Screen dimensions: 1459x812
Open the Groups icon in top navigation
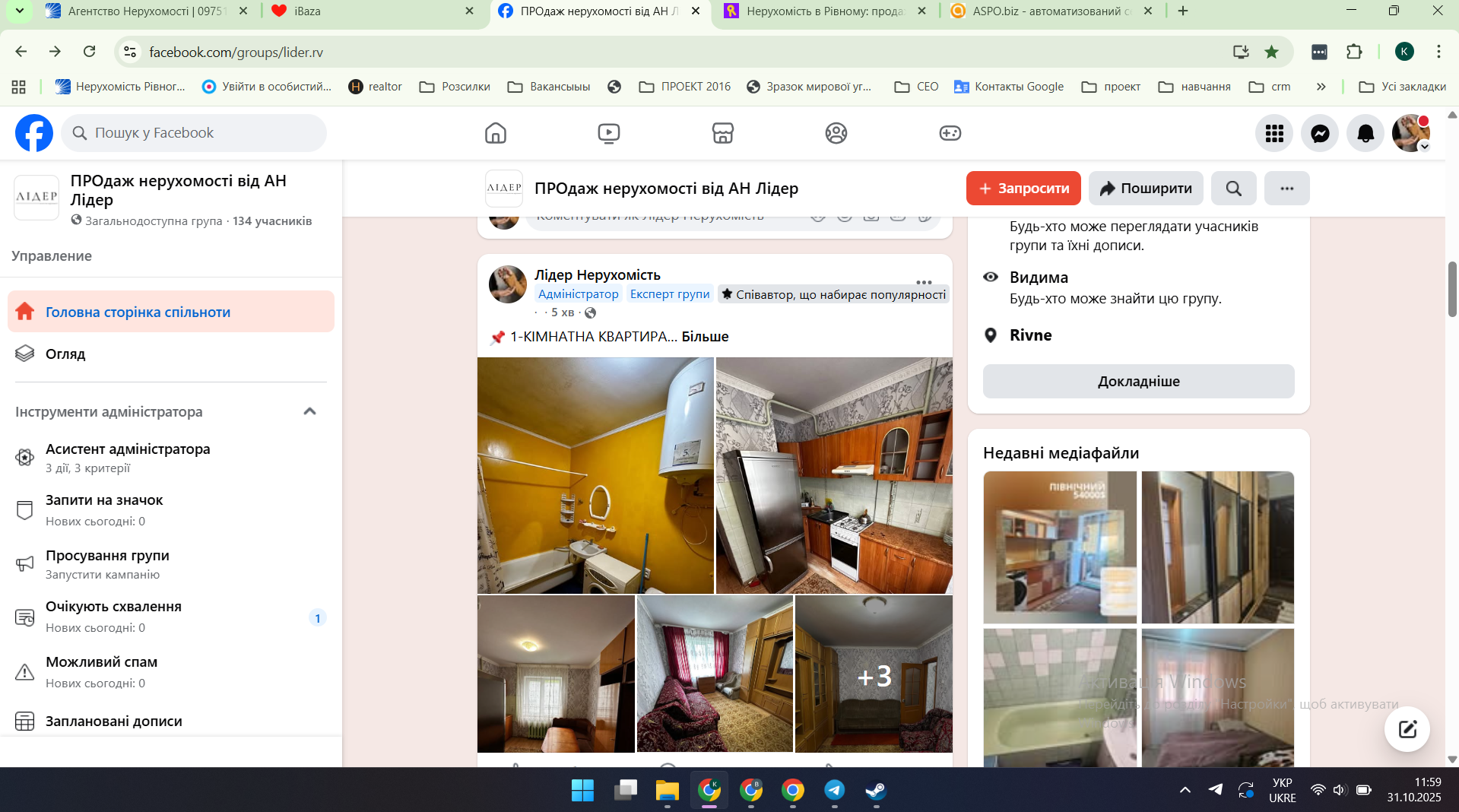click(836, 133)
